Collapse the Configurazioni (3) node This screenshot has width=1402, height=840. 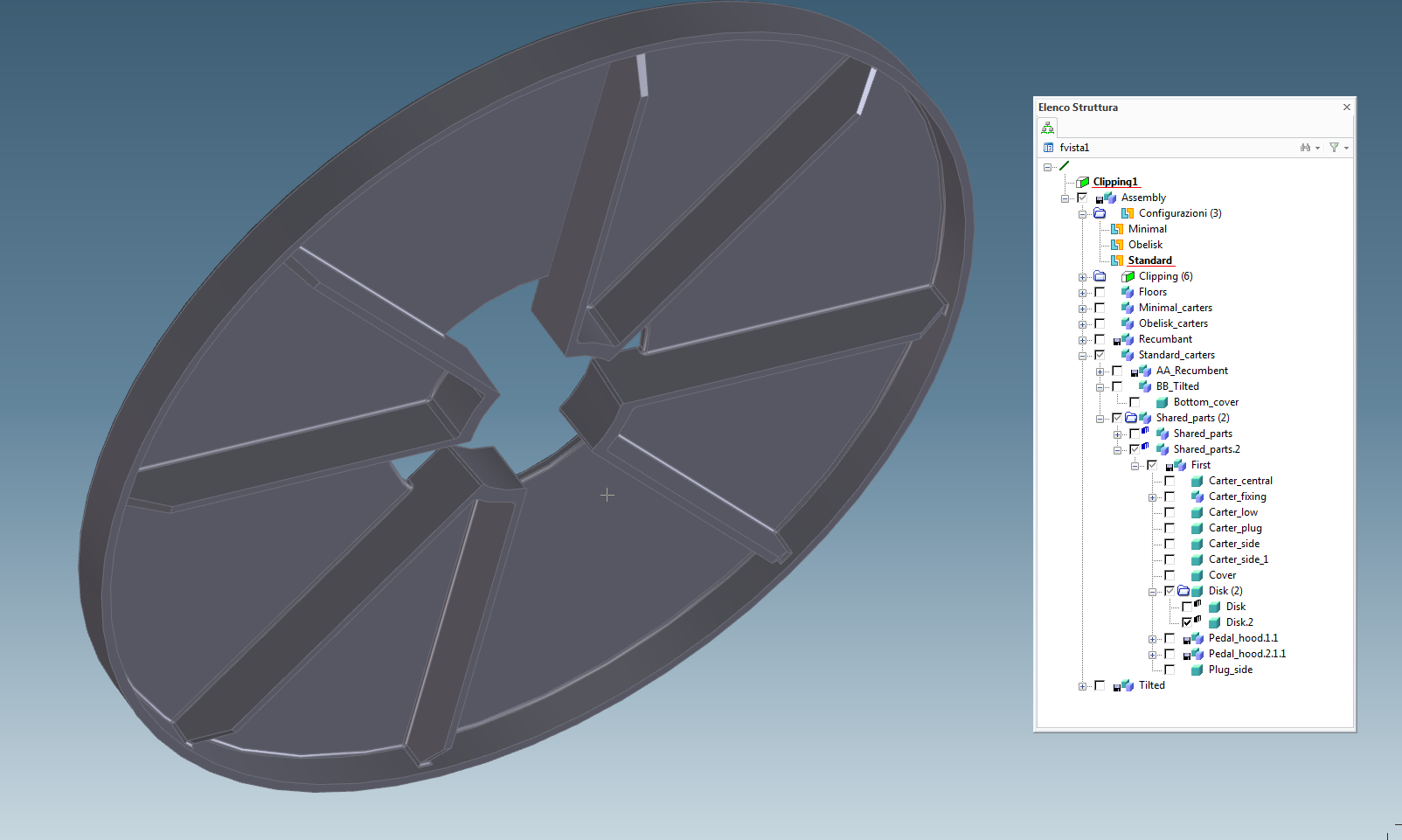click(1082, 214)
